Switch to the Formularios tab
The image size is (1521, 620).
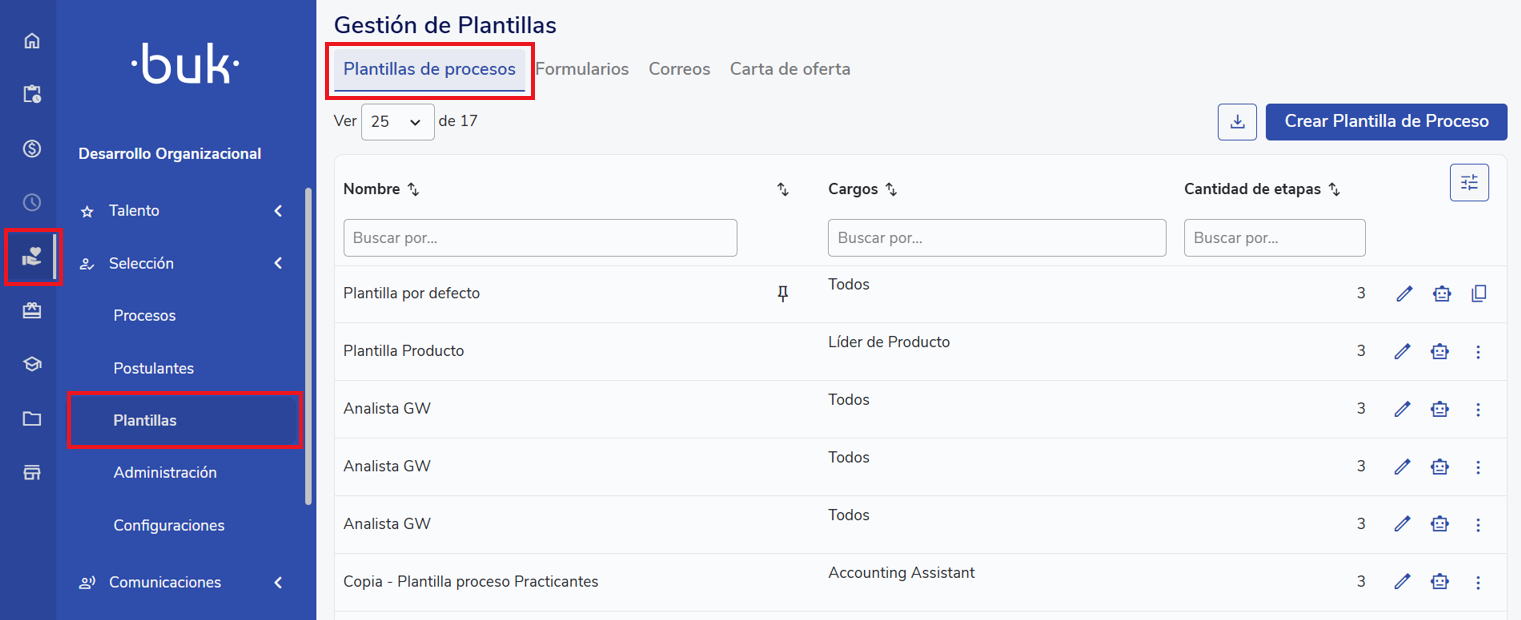(x=582, y=69)
